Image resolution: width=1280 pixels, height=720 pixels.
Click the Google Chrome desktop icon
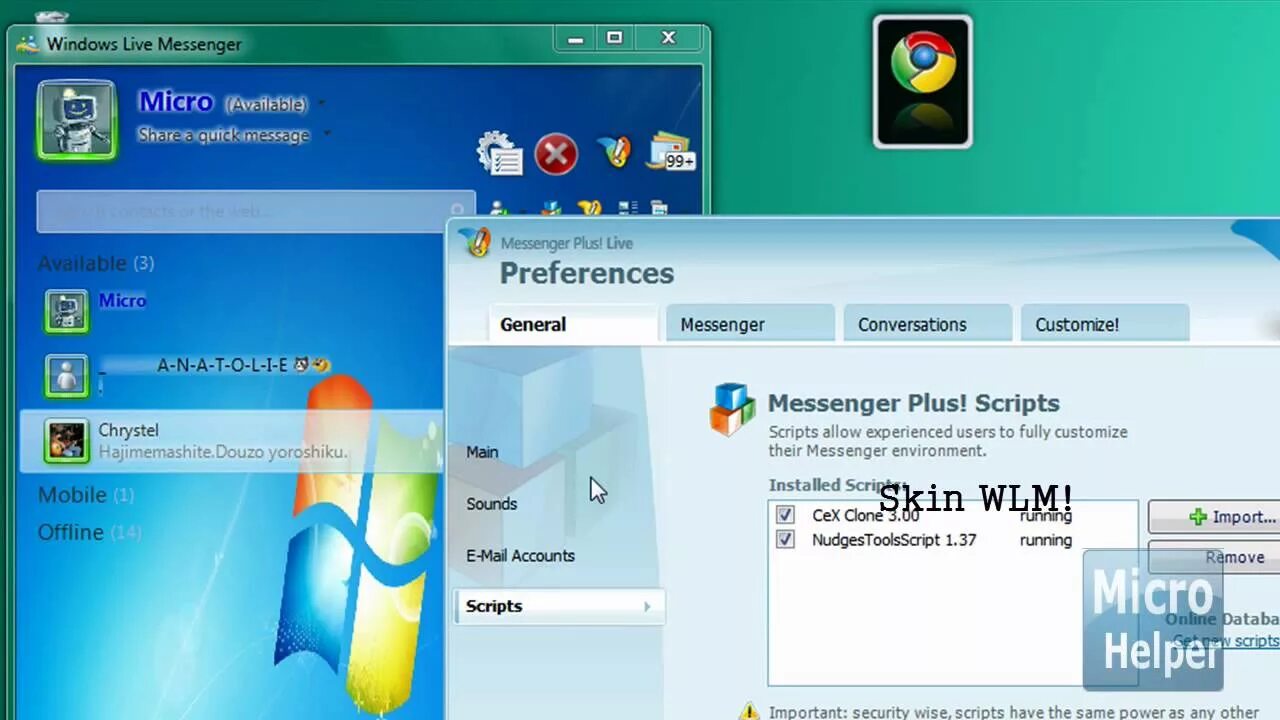[922, 82]
